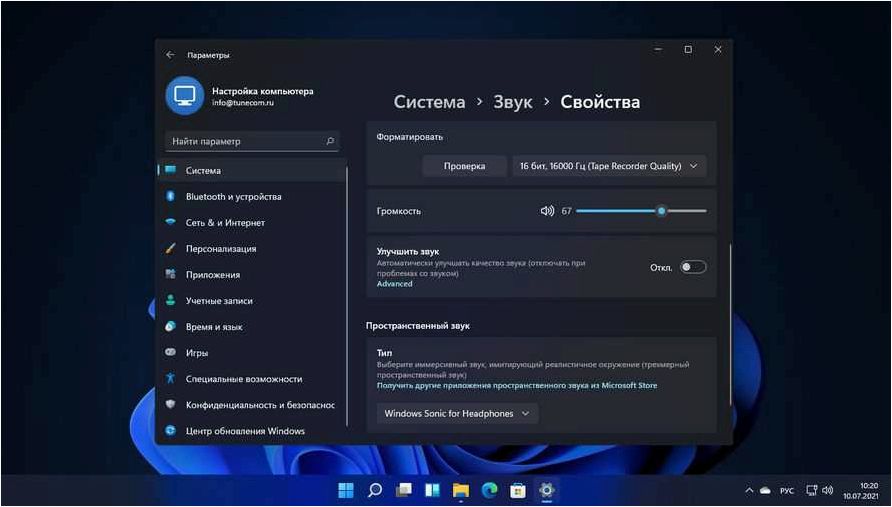Click the sound properties vertical scrollbar
Viewport: 892px width, 507px height.
point(730,324)
